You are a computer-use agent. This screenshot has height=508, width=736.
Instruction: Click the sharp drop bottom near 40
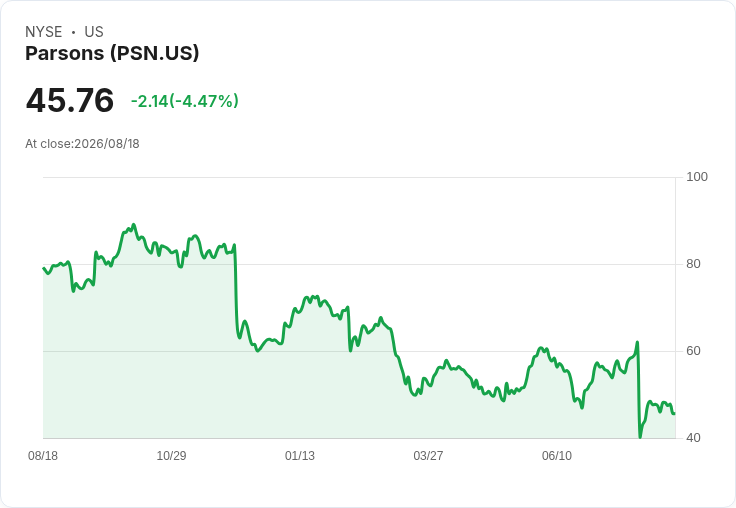coord(640,437)
